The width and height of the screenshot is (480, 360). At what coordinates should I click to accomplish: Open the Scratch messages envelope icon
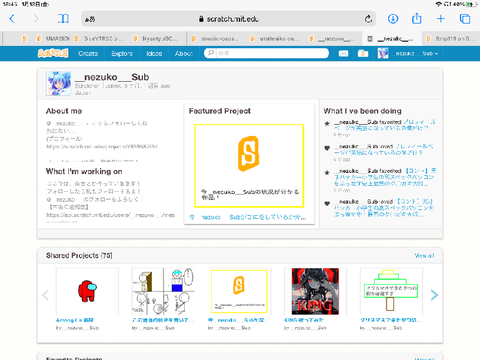(x=343, y=53)
